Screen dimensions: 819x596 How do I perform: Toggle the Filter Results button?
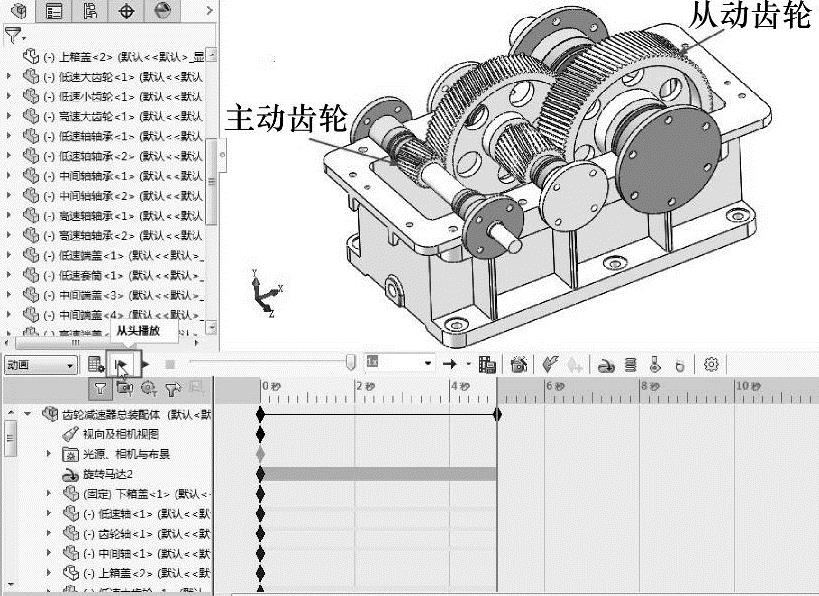point(196,388)
